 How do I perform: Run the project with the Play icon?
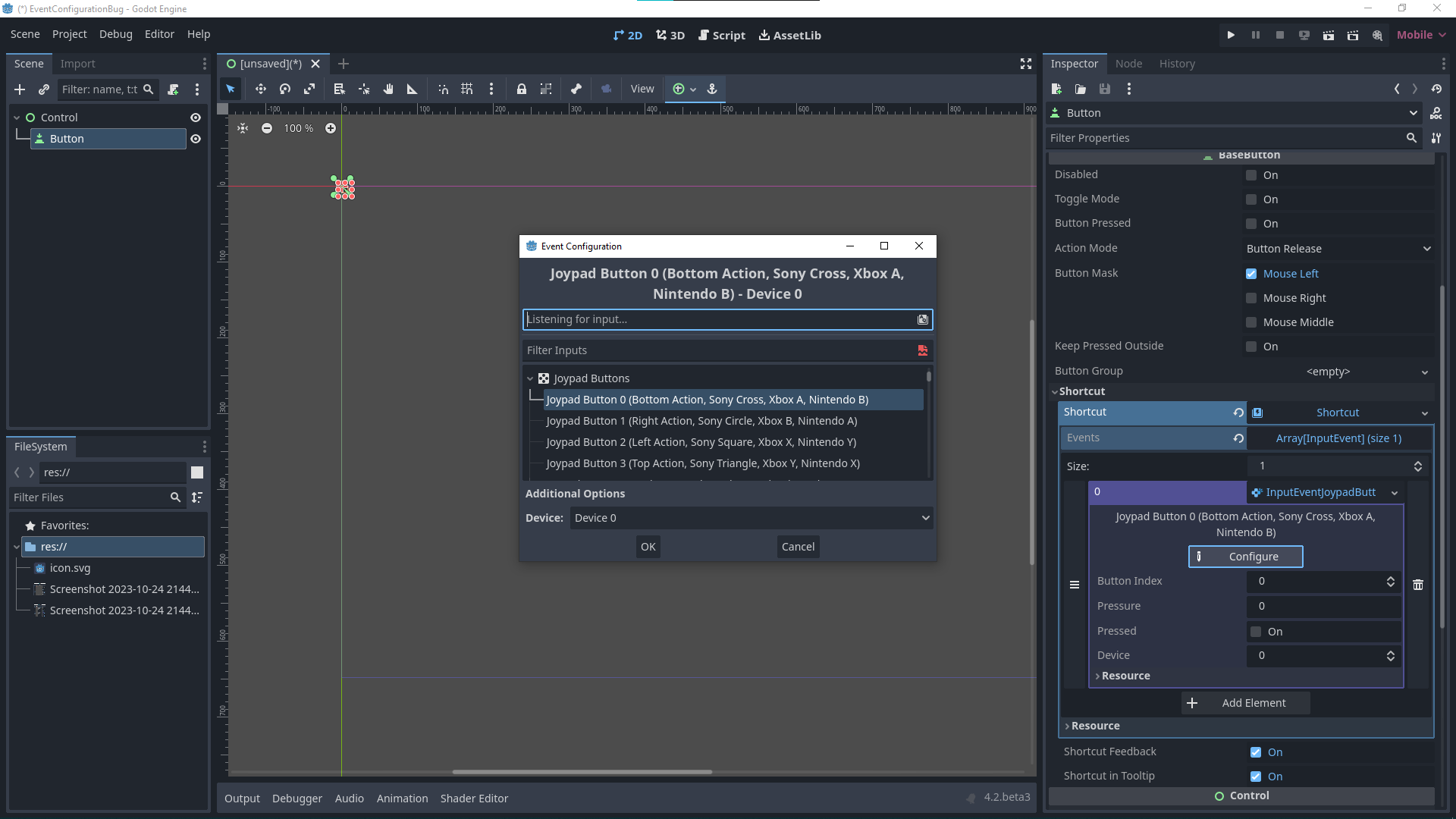coord(1230,35)
